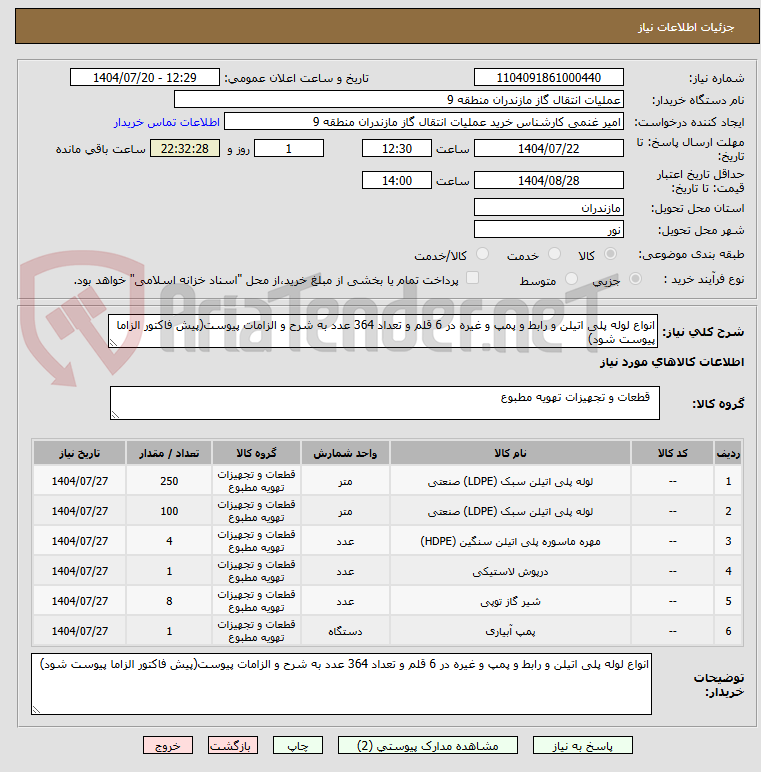The width and height of the screenshot is (761, 772).
Task: Select the خدمت radio button
Action: click(x=555, y=254)
